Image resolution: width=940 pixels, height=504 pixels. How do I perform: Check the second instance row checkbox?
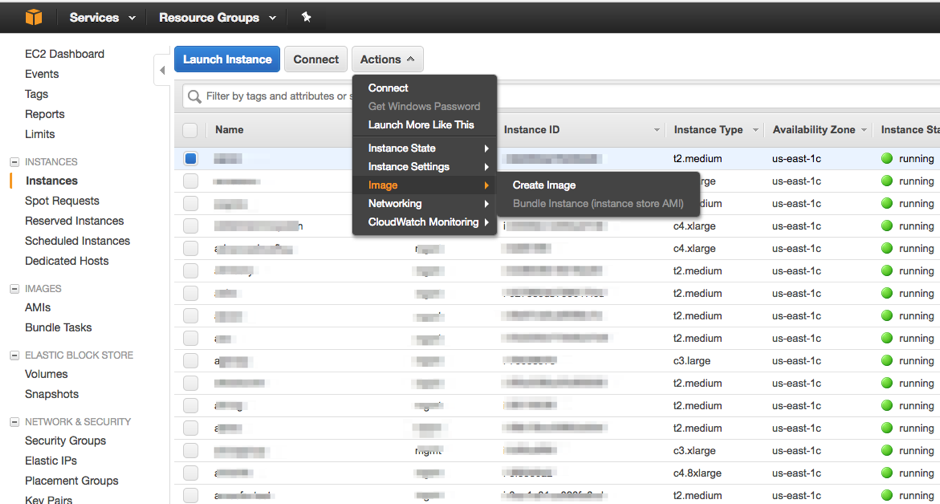coord(190,181)
